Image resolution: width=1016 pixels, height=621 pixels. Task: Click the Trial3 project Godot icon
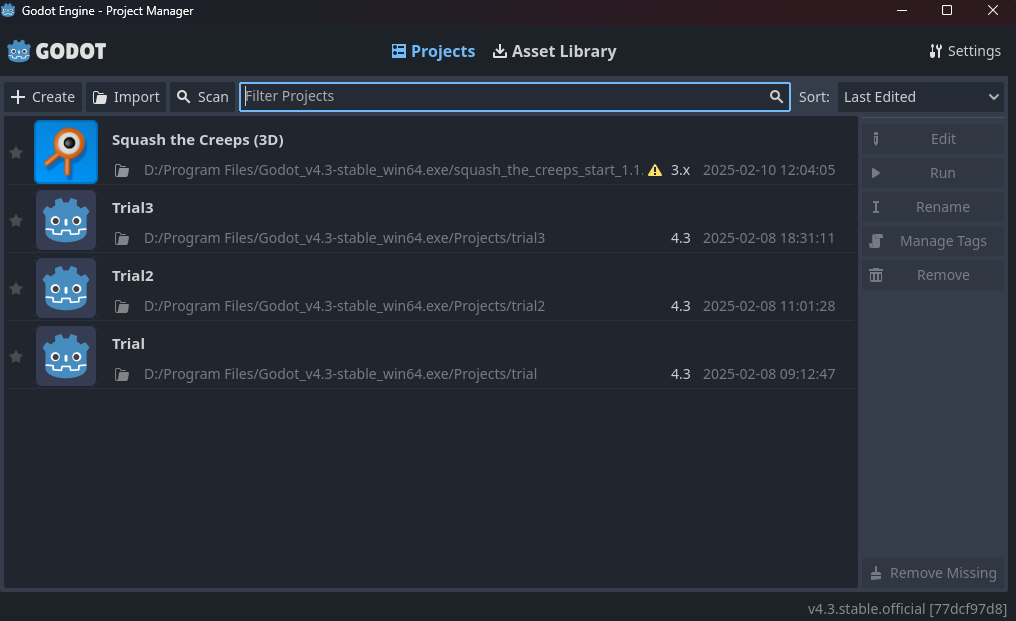click(x=66, y=220)
